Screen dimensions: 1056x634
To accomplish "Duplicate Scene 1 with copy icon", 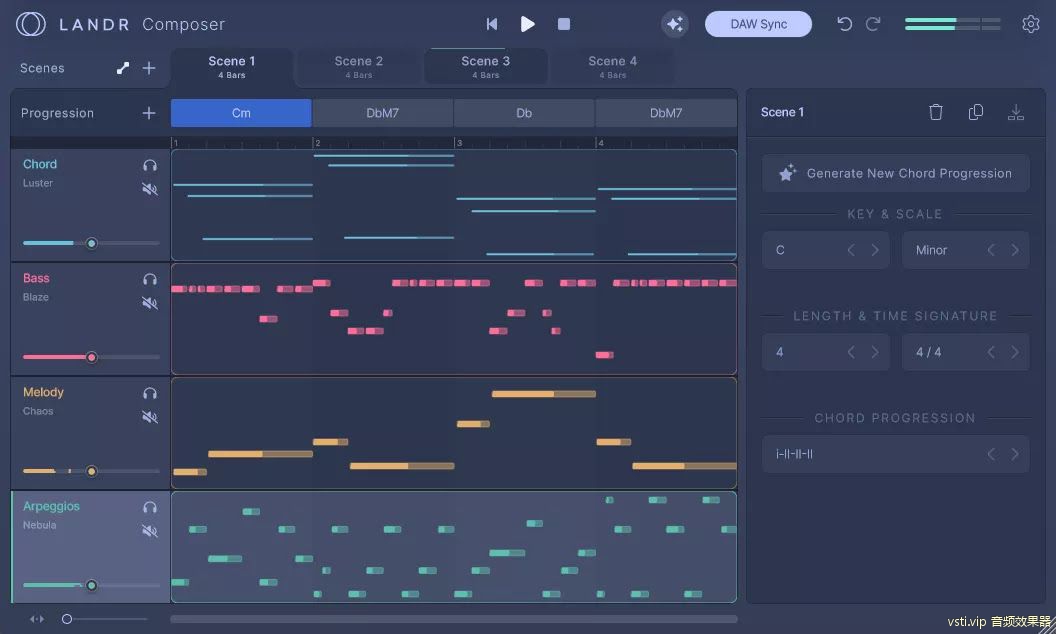I will (x=975, y=112).
